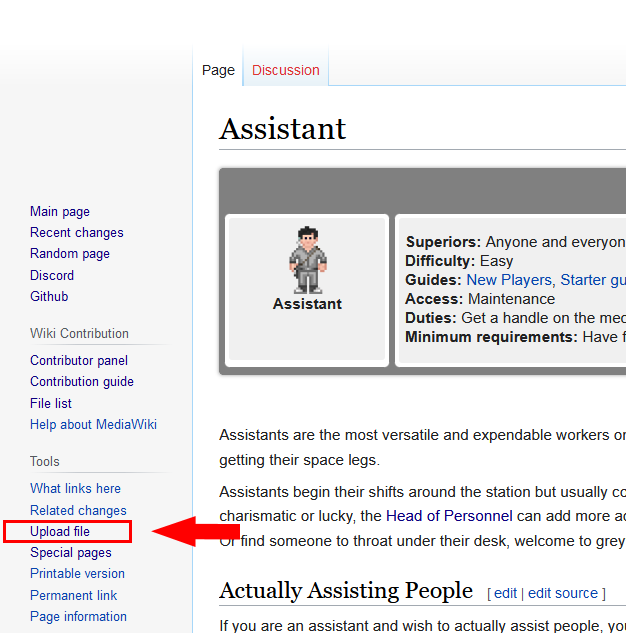Open the Discussion tab
Image resolution: width=626 pixels, height=633 pixels.
click(x=286, y=70)
